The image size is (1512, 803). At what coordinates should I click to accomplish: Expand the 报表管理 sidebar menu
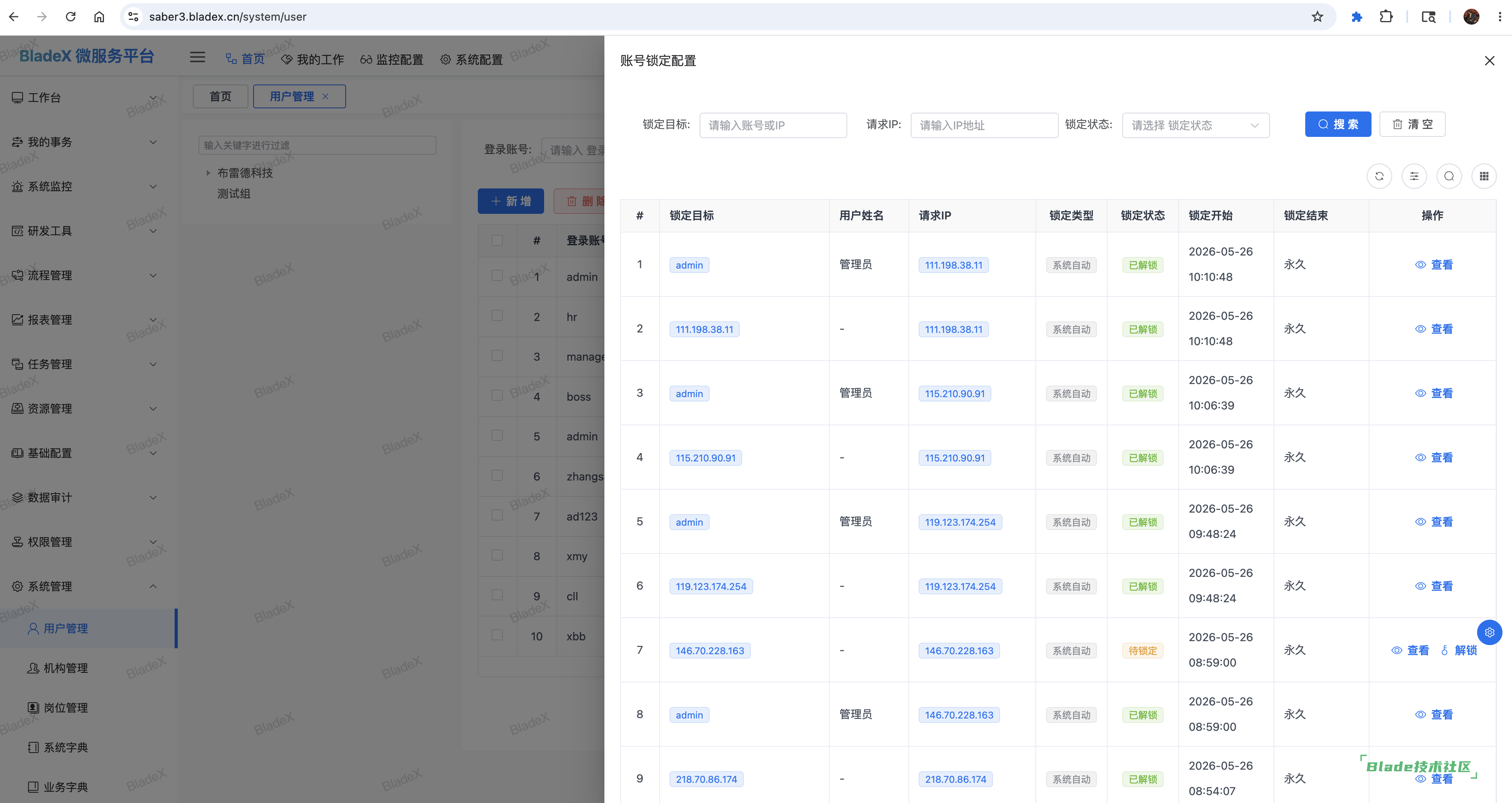[88, 320]
